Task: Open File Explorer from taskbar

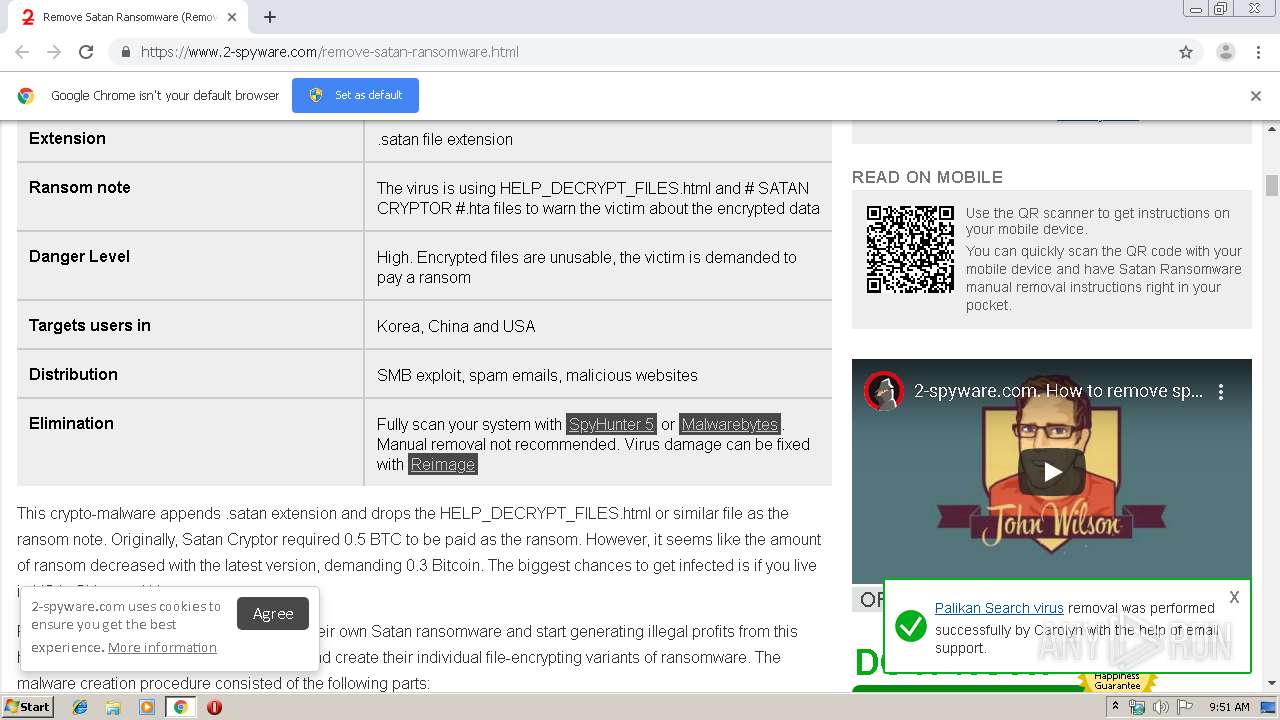Action: coord(113,707)
